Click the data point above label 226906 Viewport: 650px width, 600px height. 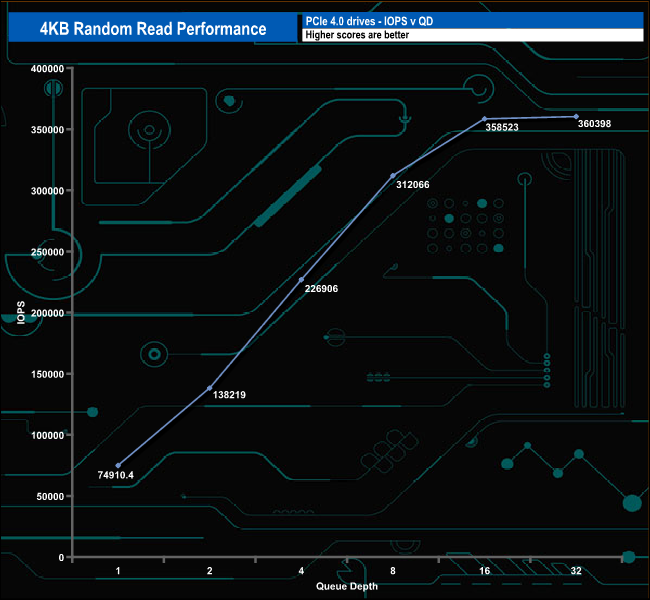tap(301, 279)
